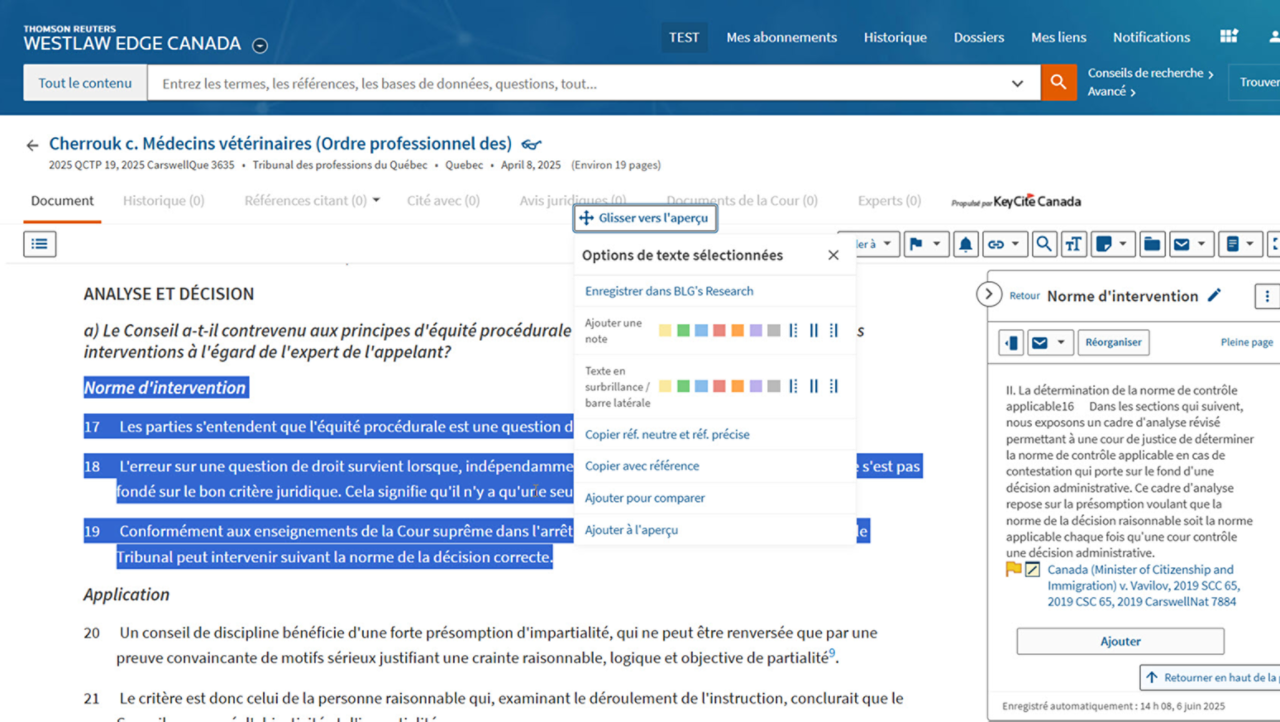Close the selected text options popup
The height and width of the screenshot is (722, 1280).
[x=833, y=255]
